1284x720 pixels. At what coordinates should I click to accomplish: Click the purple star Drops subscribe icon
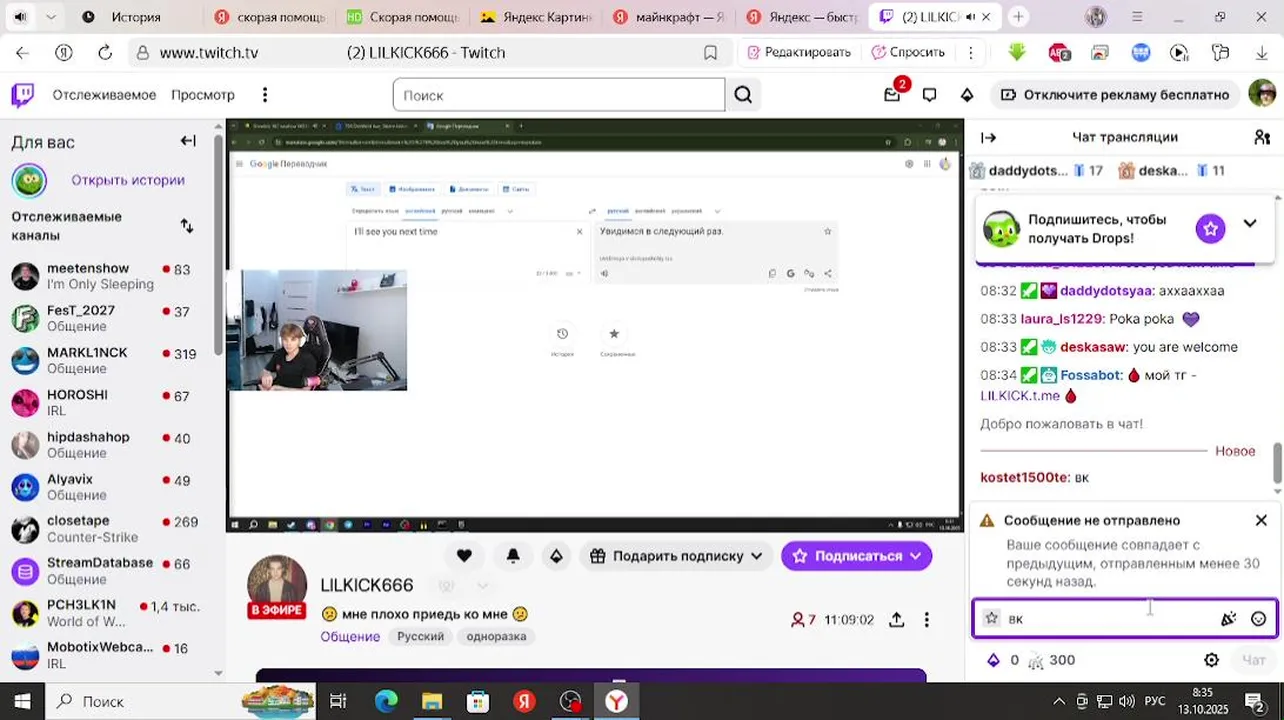pyautogui.click(x=1210, y=228)
